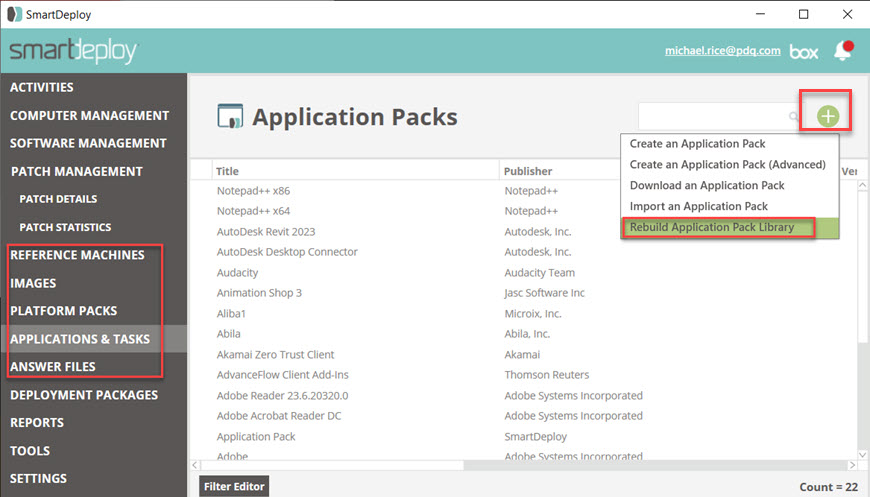Select the Aliba1 row

point(231,313)
